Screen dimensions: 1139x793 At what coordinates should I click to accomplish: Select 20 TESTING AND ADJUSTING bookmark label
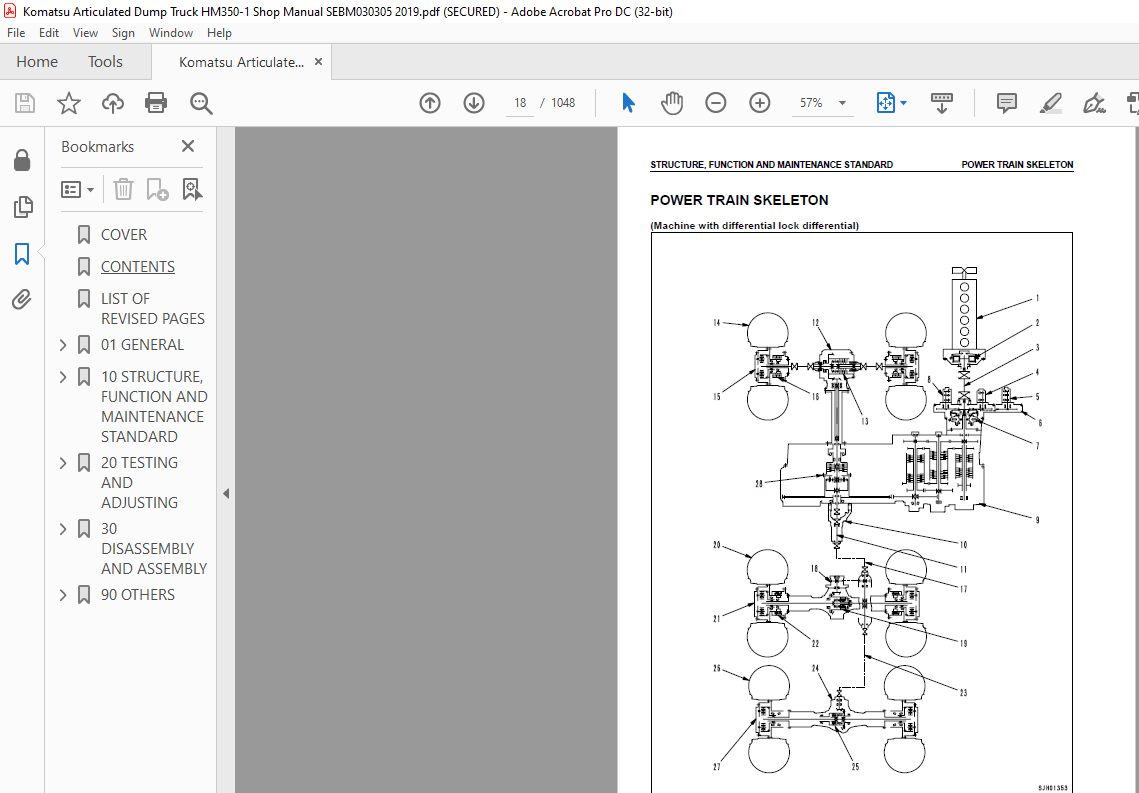coord(139,483)
